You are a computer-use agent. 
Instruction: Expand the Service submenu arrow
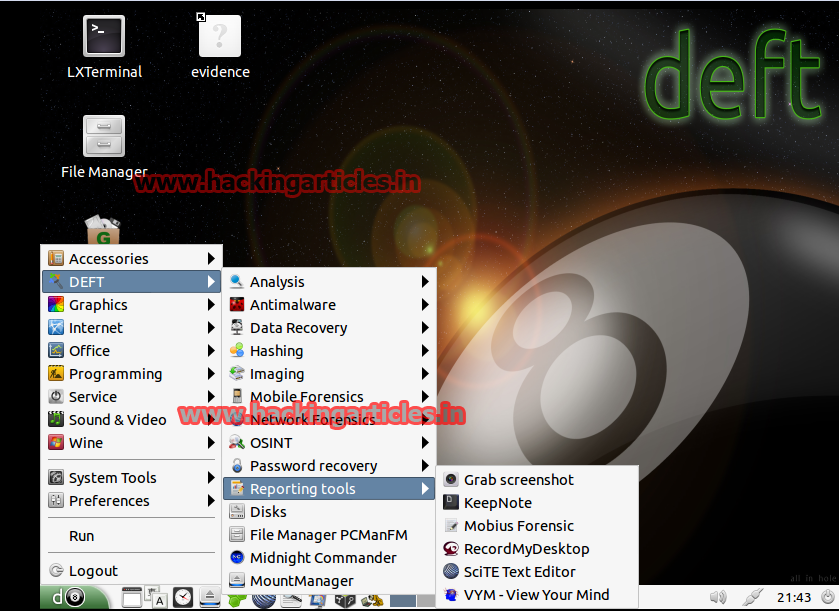pyautogui.click(x=211, y=396)
